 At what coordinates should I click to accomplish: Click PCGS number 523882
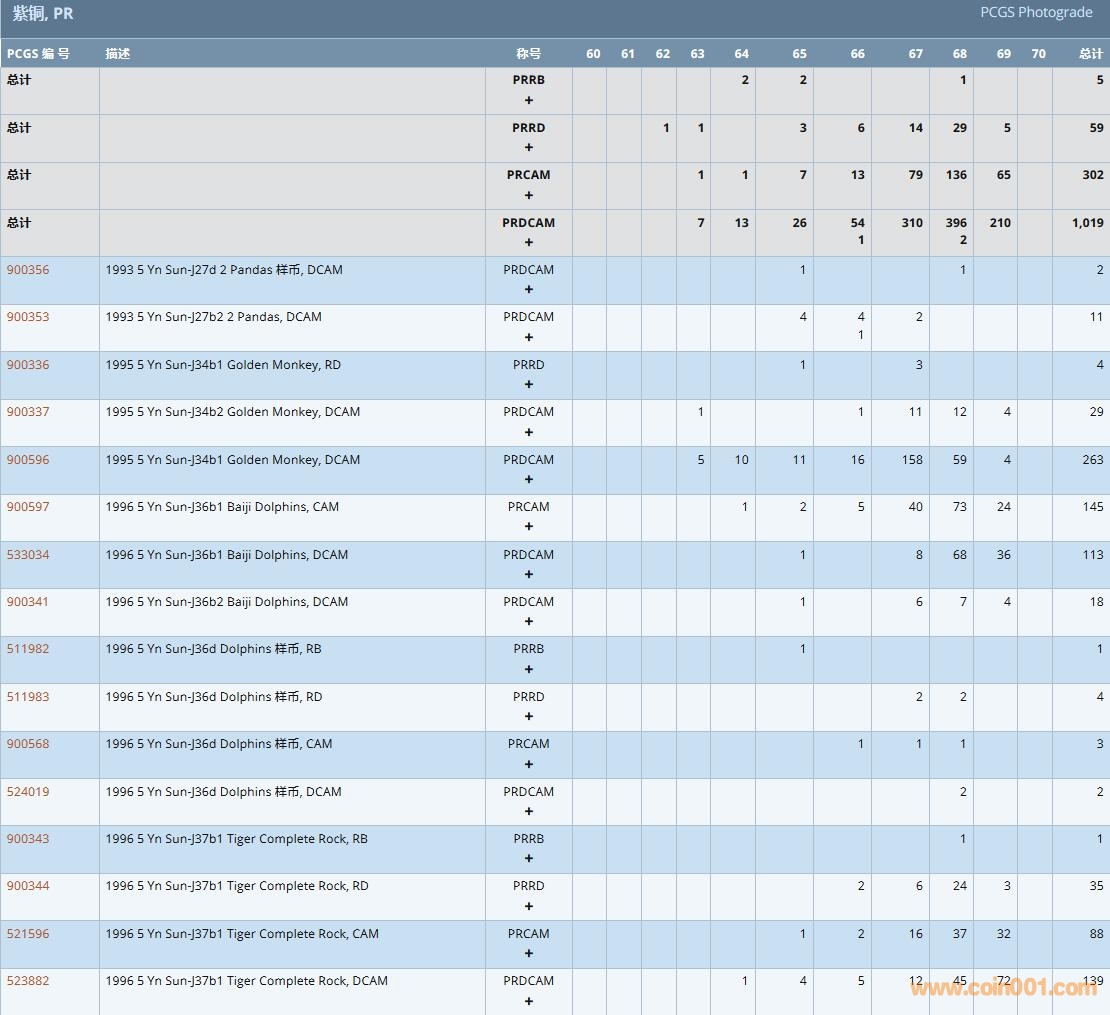point(28,981)
